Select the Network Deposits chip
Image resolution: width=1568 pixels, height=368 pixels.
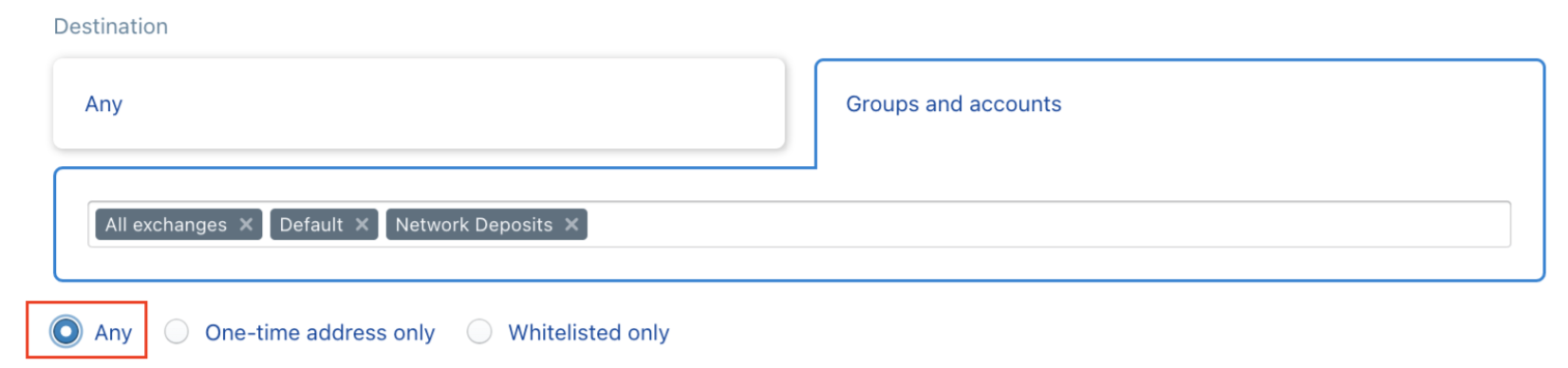click(486, 225)
